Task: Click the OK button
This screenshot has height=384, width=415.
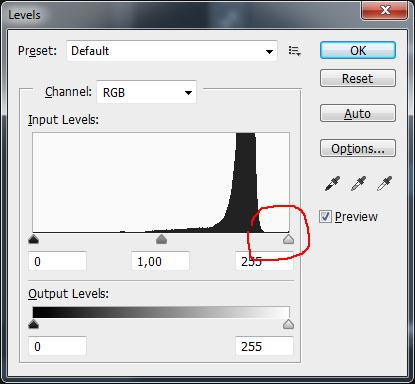Action: (x=358, y=50)
